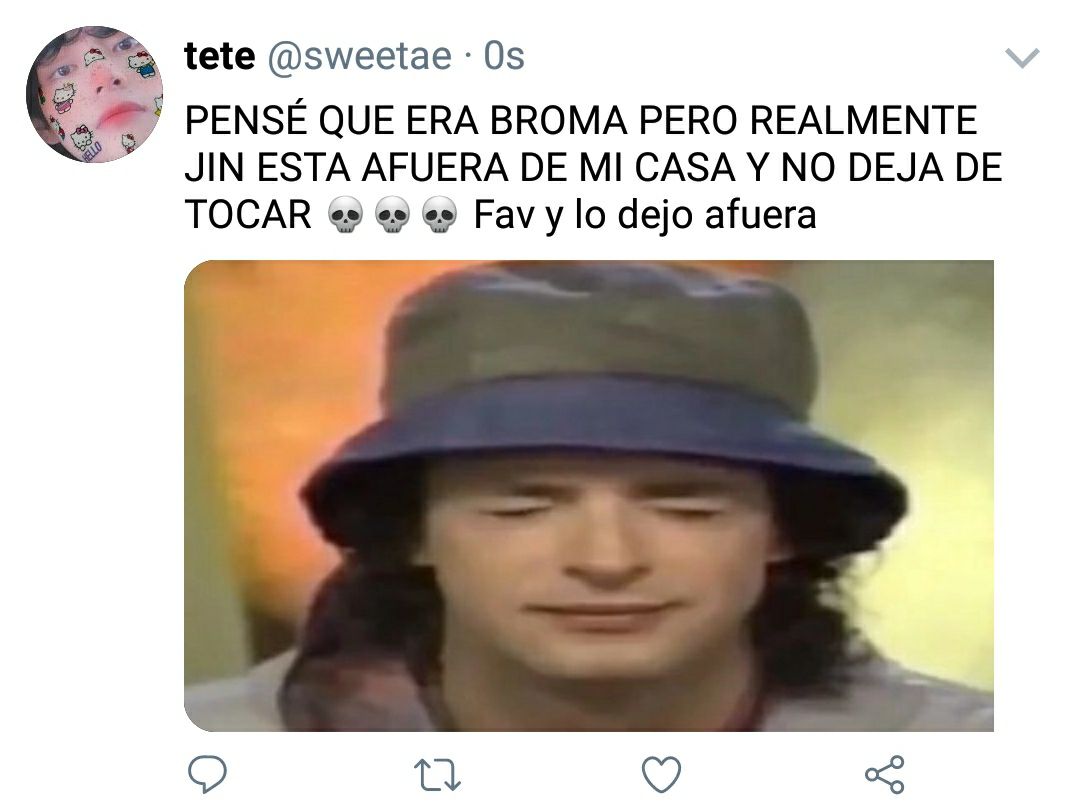Click the word TOCAR in the tweet

pyautogui.click(x=249, y=215)
